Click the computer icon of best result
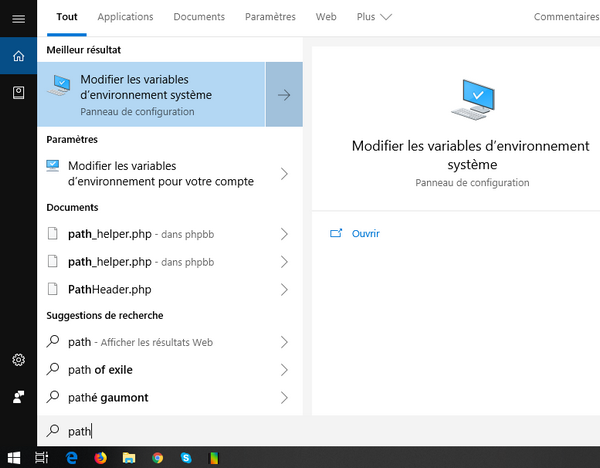The height and width of the screenshot is (468, 600). coord(59,85)
